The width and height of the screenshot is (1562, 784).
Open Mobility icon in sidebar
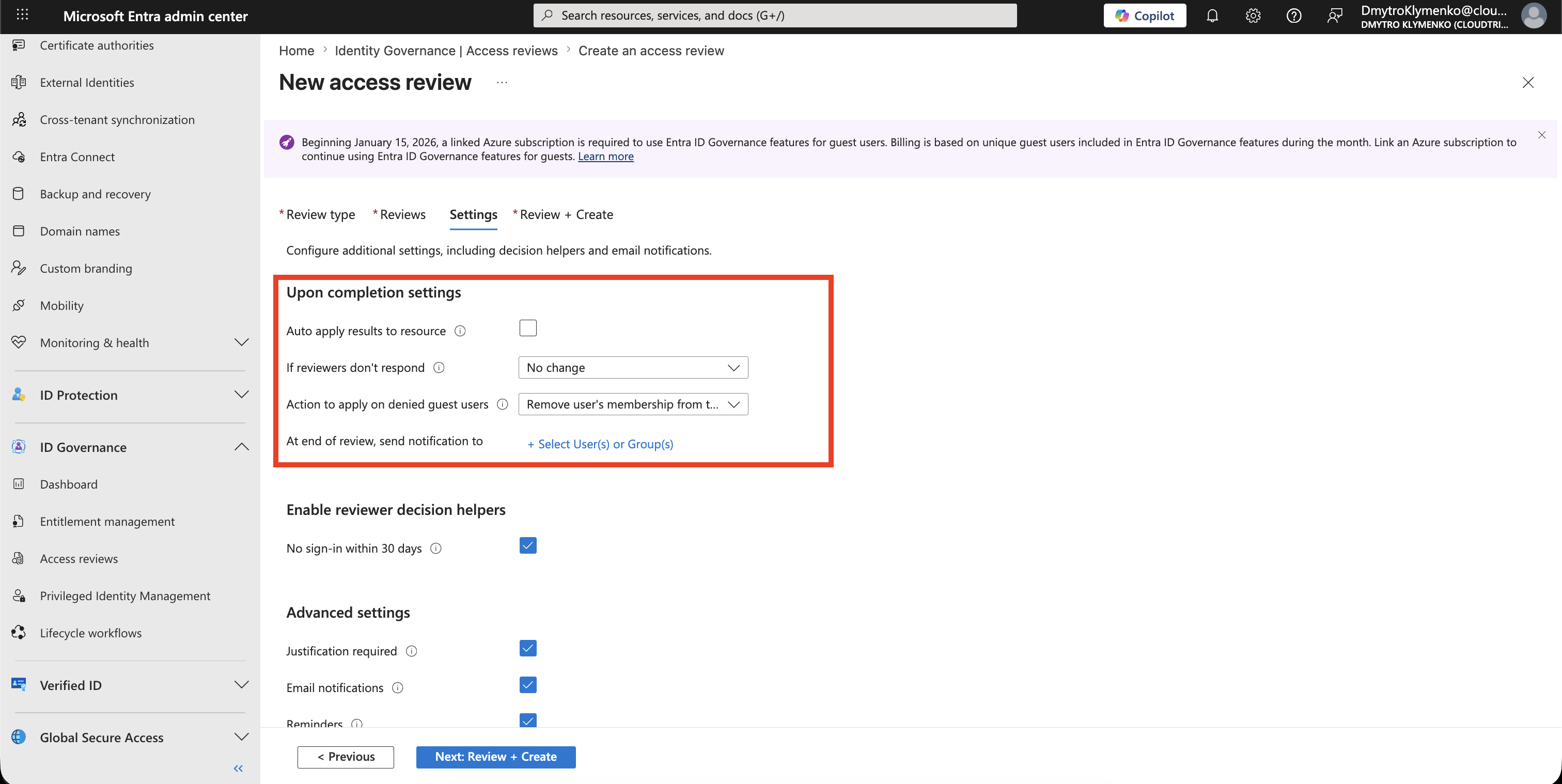19,305
